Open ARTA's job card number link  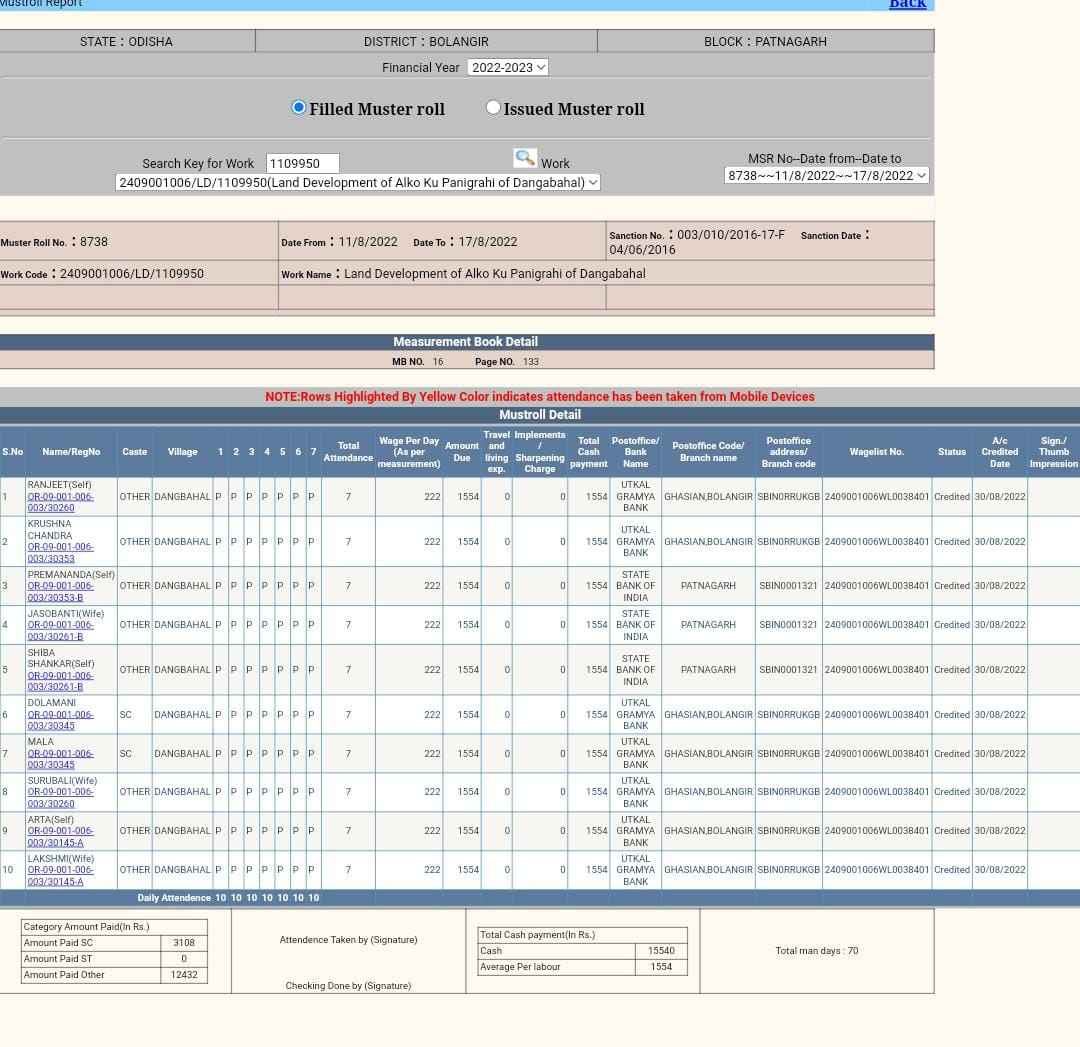tap(61, 837)
